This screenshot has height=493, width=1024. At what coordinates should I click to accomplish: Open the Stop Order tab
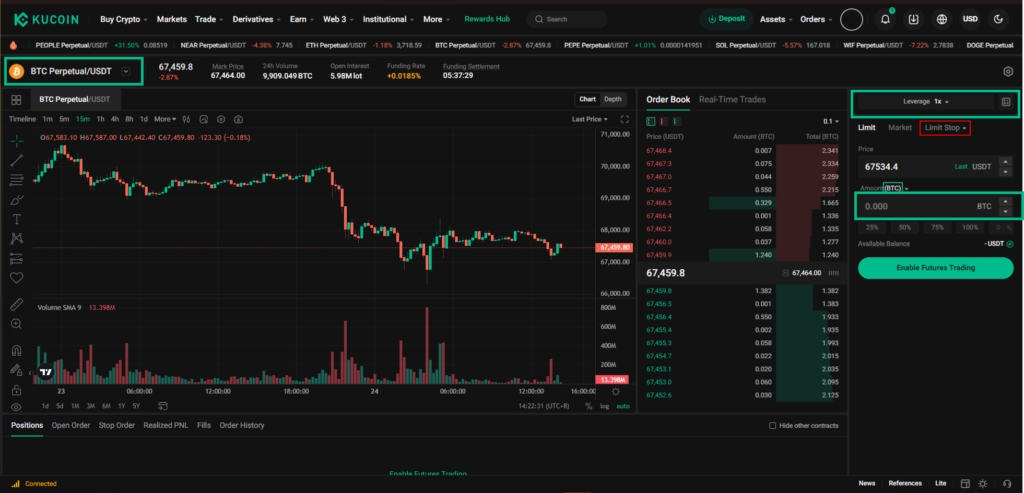click(x=117, y=426)
